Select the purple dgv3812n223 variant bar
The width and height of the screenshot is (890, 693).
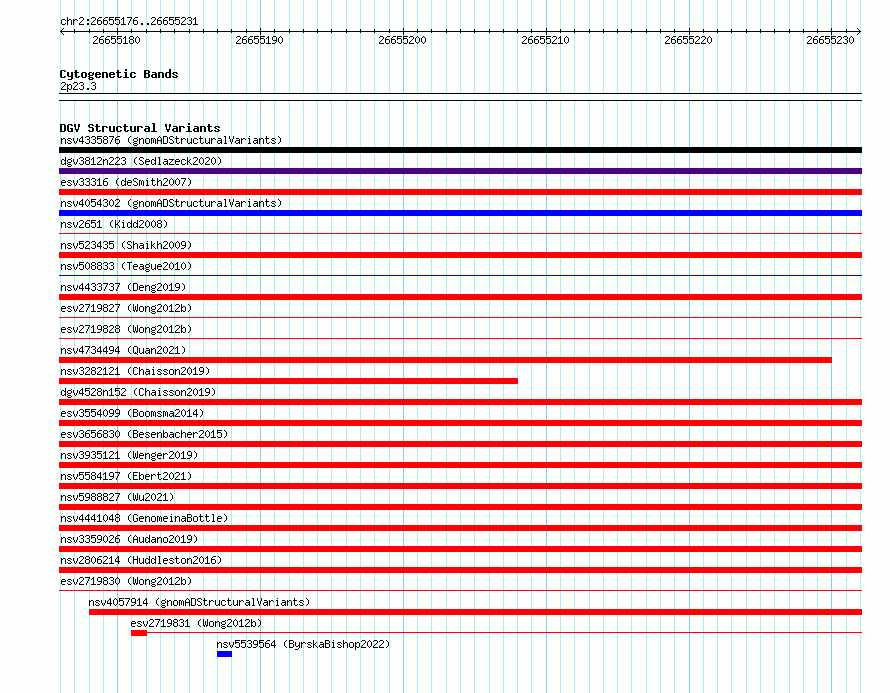(460, 171)
